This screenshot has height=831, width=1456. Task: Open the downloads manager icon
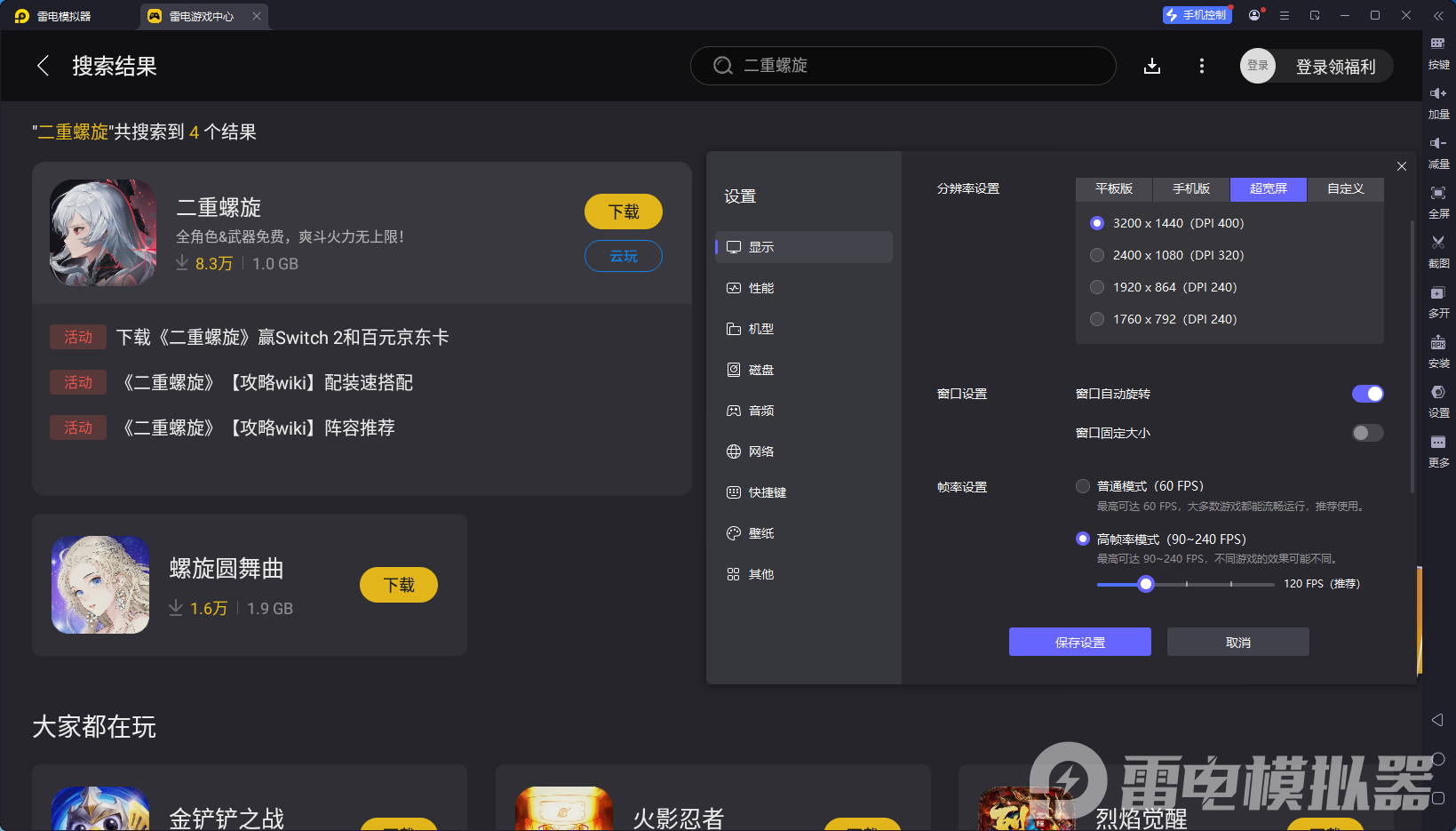[x=1152, y=66]
